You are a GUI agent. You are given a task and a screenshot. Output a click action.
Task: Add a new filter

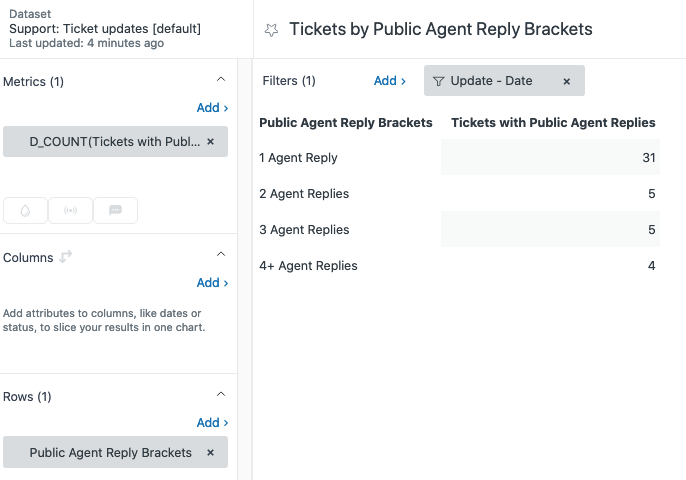pyautogui.click(x=389, y=81)
